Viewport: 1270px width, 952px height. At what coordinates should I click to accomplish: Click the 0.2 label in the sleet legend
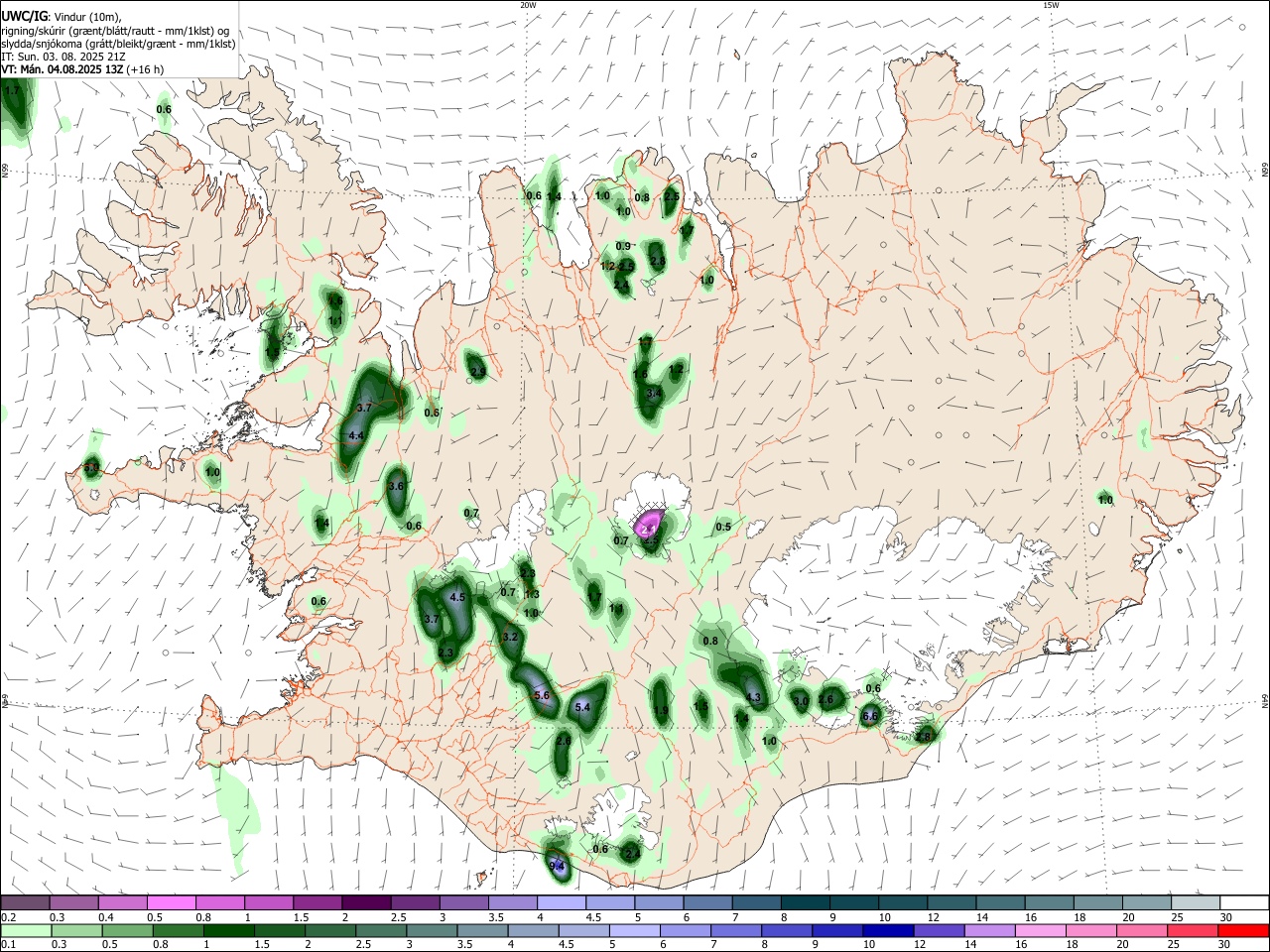pyautogui.click(x=8, y=917)
